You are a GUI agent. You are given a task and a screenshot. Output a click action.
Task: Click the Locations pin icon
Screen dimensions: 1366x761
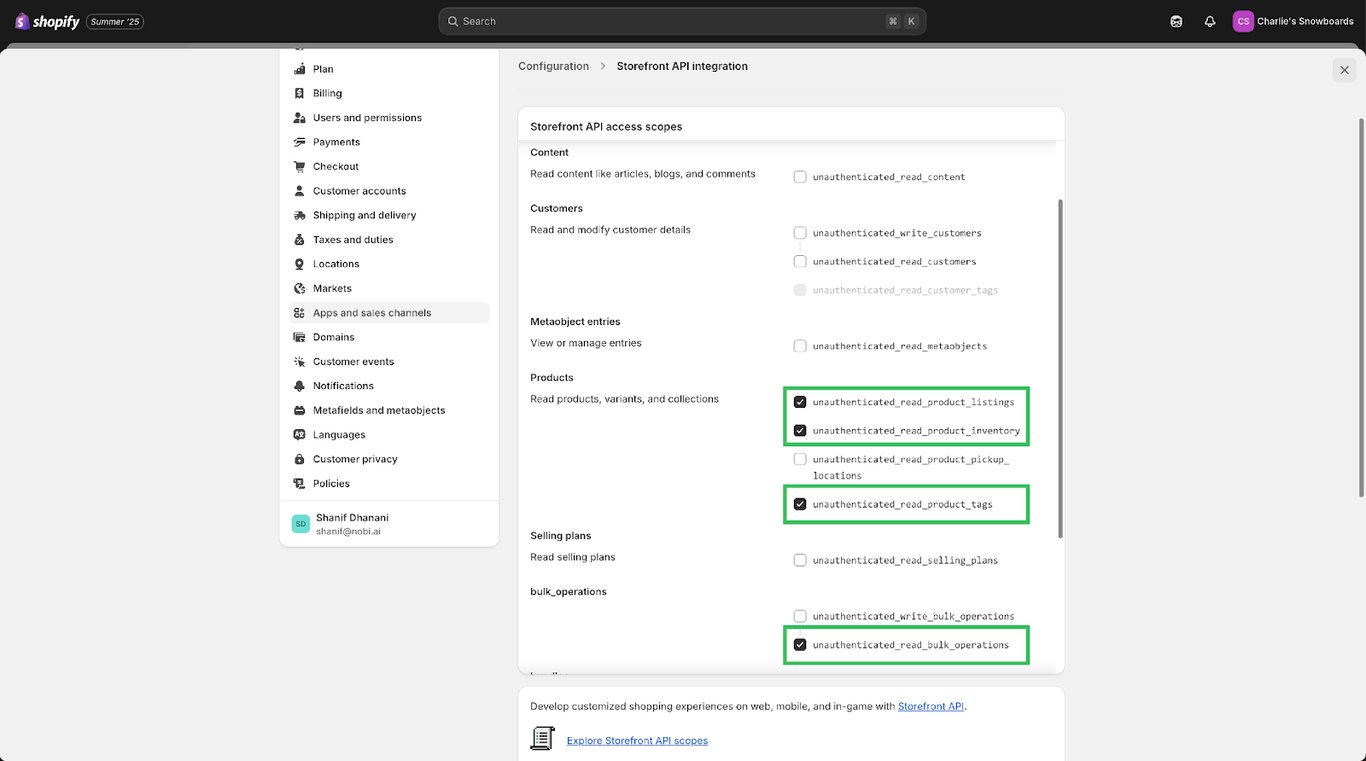coord(299,264)
